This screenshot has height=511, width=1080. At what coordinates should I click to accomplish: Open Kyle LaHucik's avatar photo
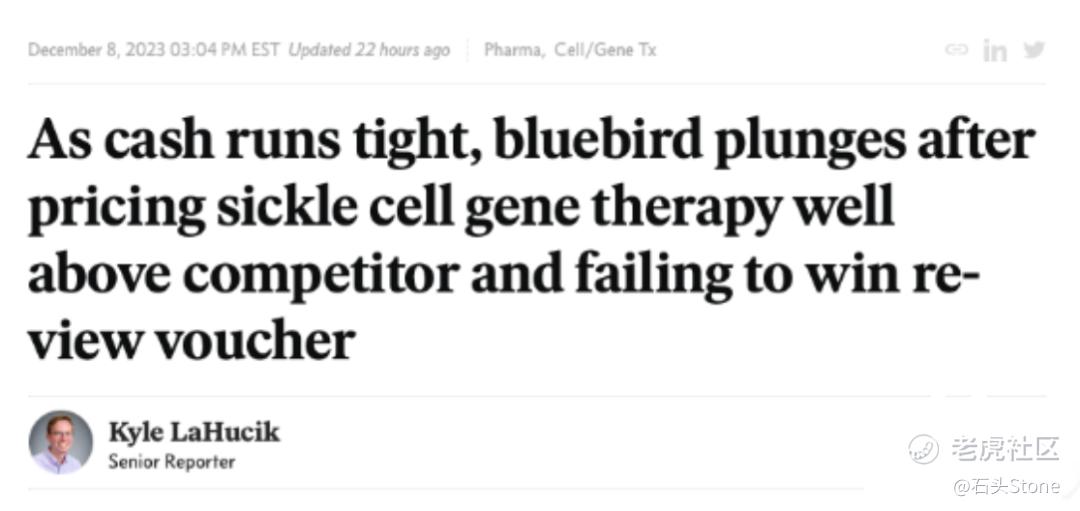point(60,442)
